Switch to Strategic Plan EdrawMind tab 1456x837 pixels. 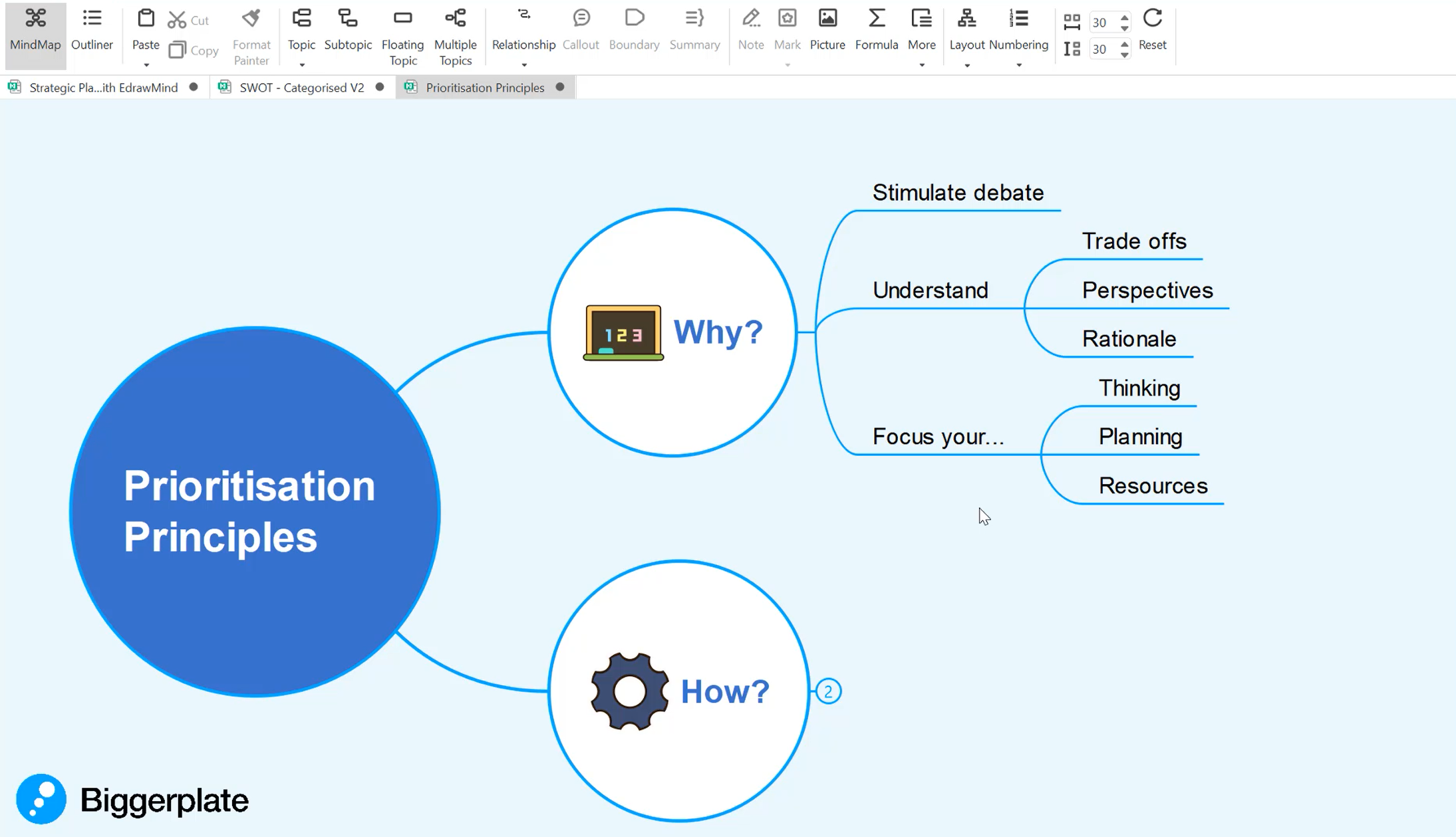[103, 87]
